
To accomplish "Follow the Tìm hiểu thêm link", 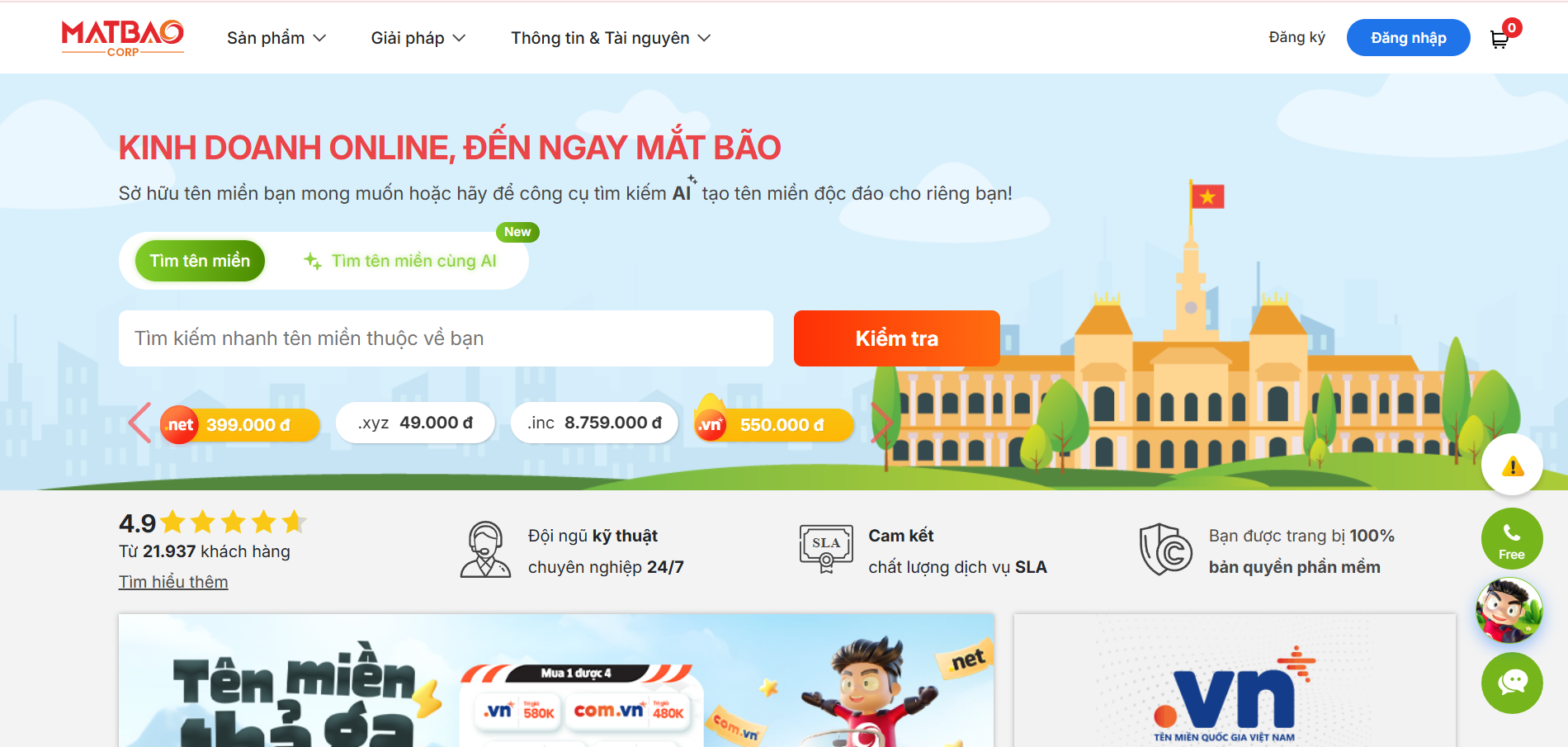I will (173, 582).
